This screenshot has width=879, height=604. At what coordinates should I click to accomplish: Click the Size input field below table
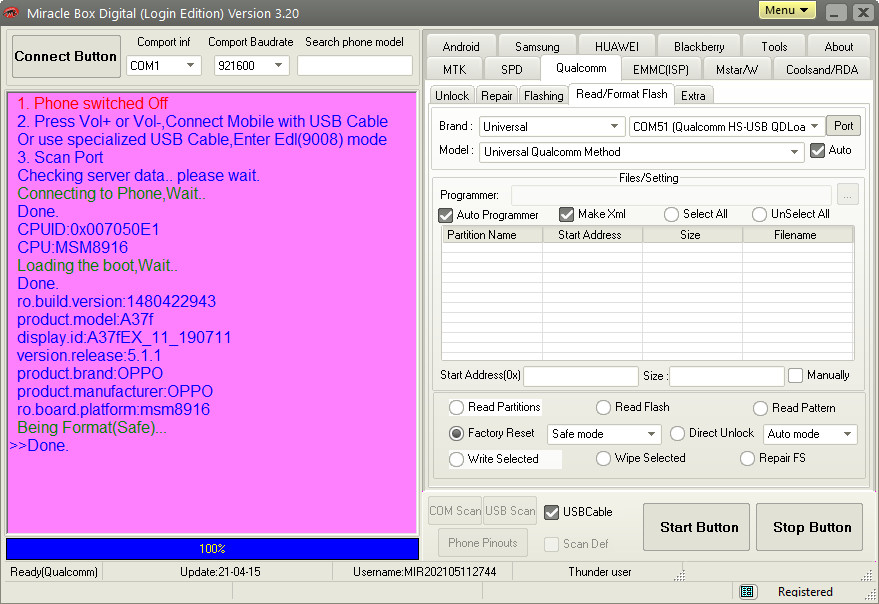point(727,376)
